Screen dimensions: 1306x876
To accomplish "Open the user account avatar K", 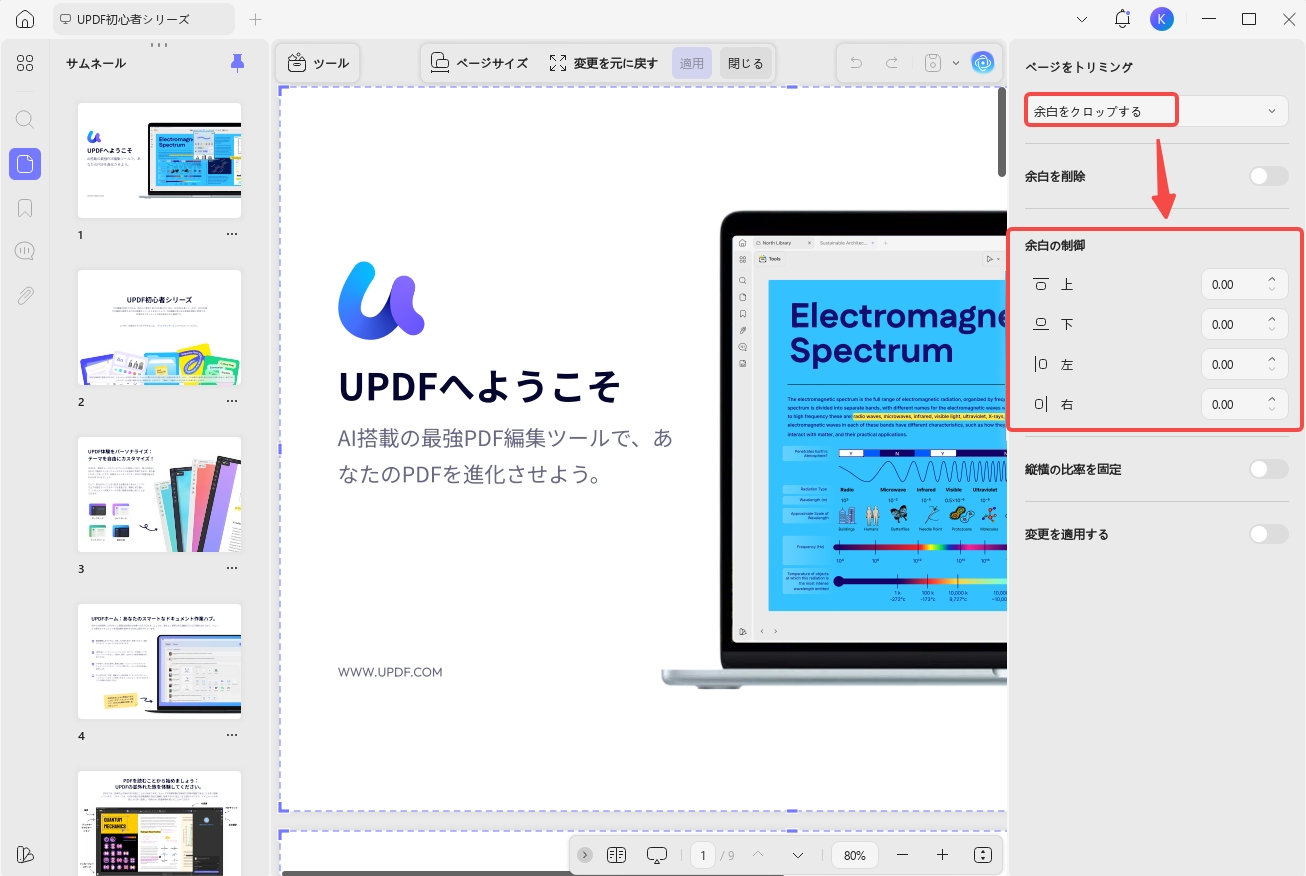I will (1161, 19).
